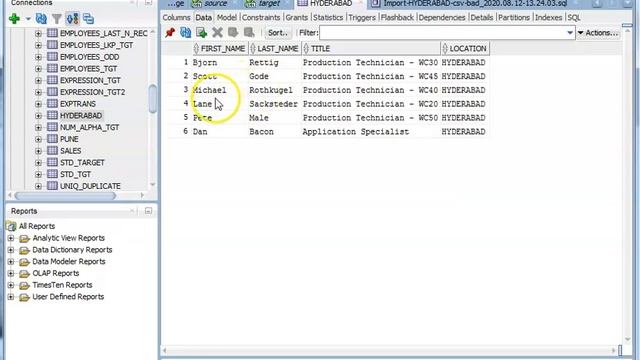
Task: Sort by the LAST_NAME column header
Action: 275,49
